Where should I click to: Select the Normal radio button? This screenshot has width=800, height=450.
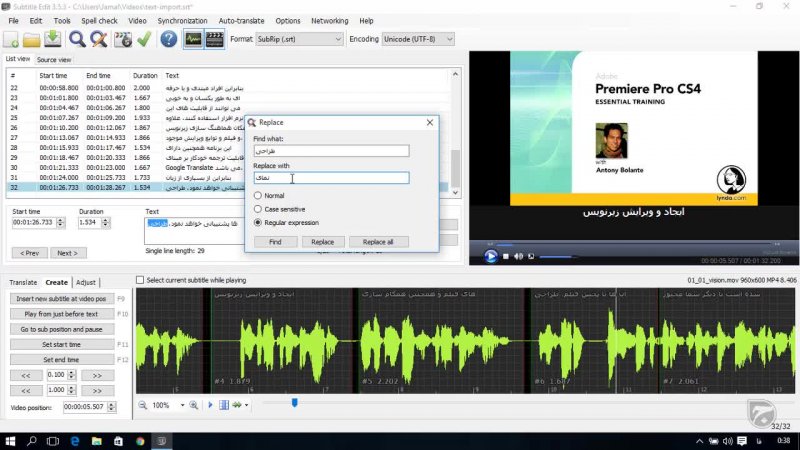tap(258, 195)
